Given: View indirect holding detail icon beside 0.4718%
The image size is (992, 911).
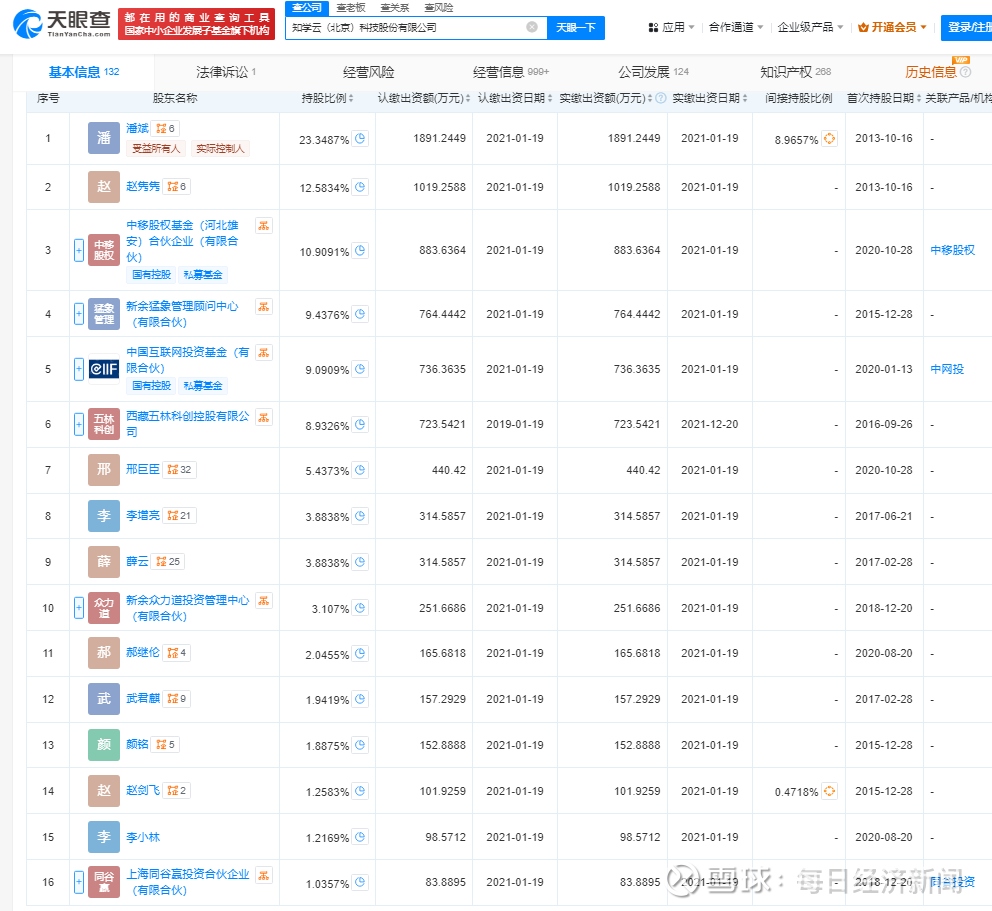Looking at the screenshot, I should tap(829, 791).
